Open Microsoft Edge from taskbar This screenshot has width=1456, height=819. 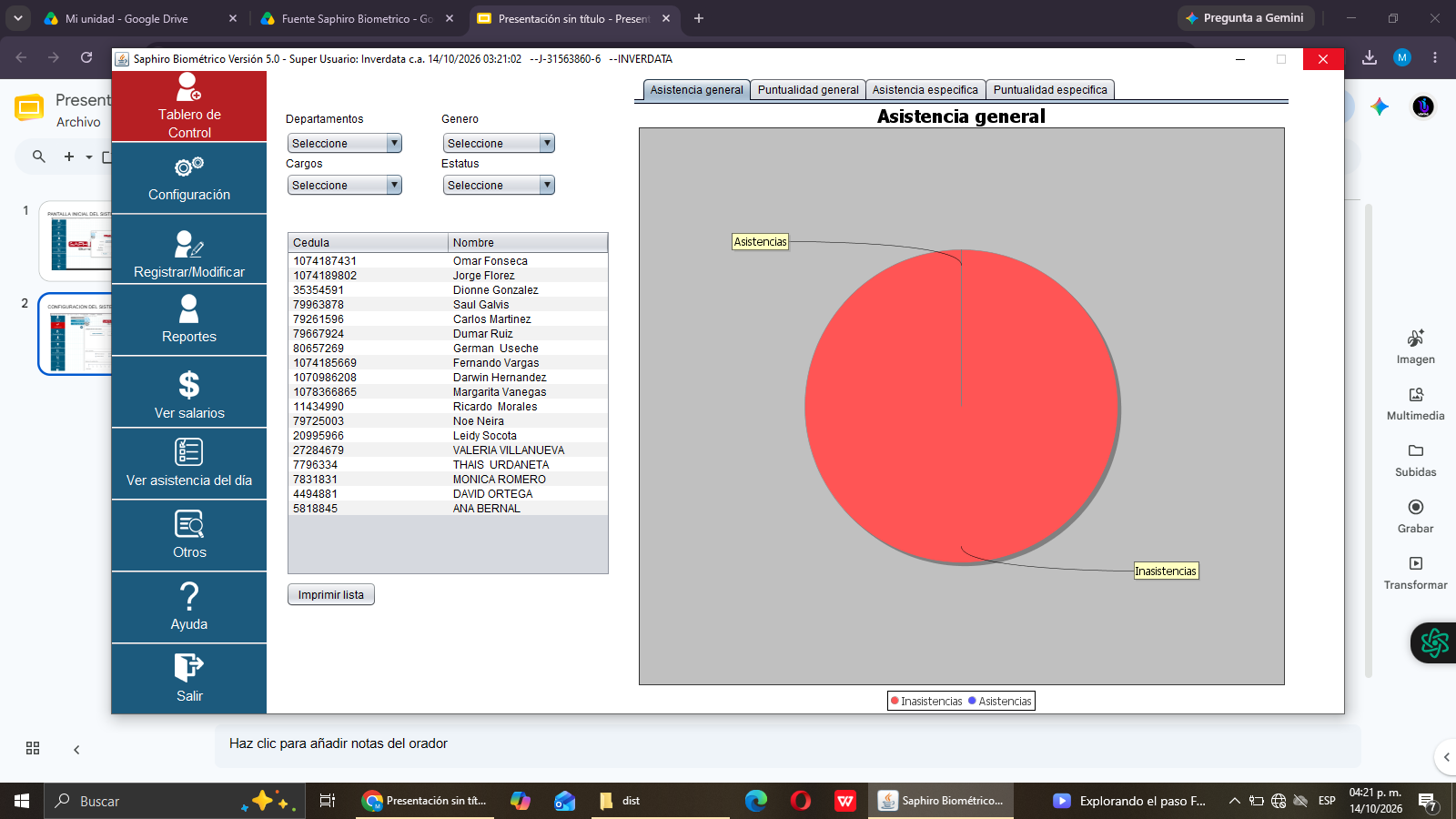tap(756, 801)
